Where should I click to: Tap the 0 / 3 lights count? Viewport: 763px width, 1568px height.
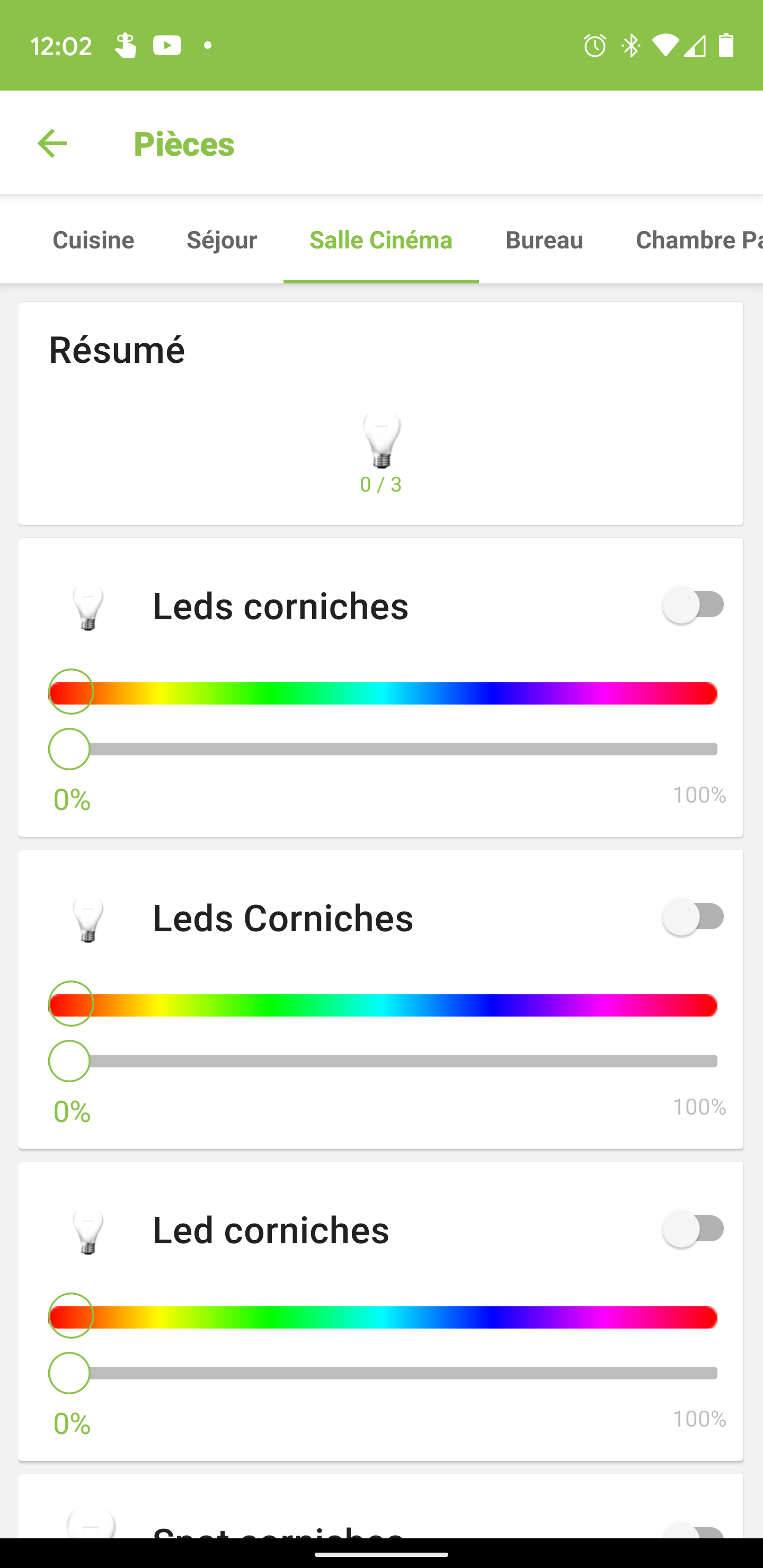pyautogui.click(x=380, y=485)
